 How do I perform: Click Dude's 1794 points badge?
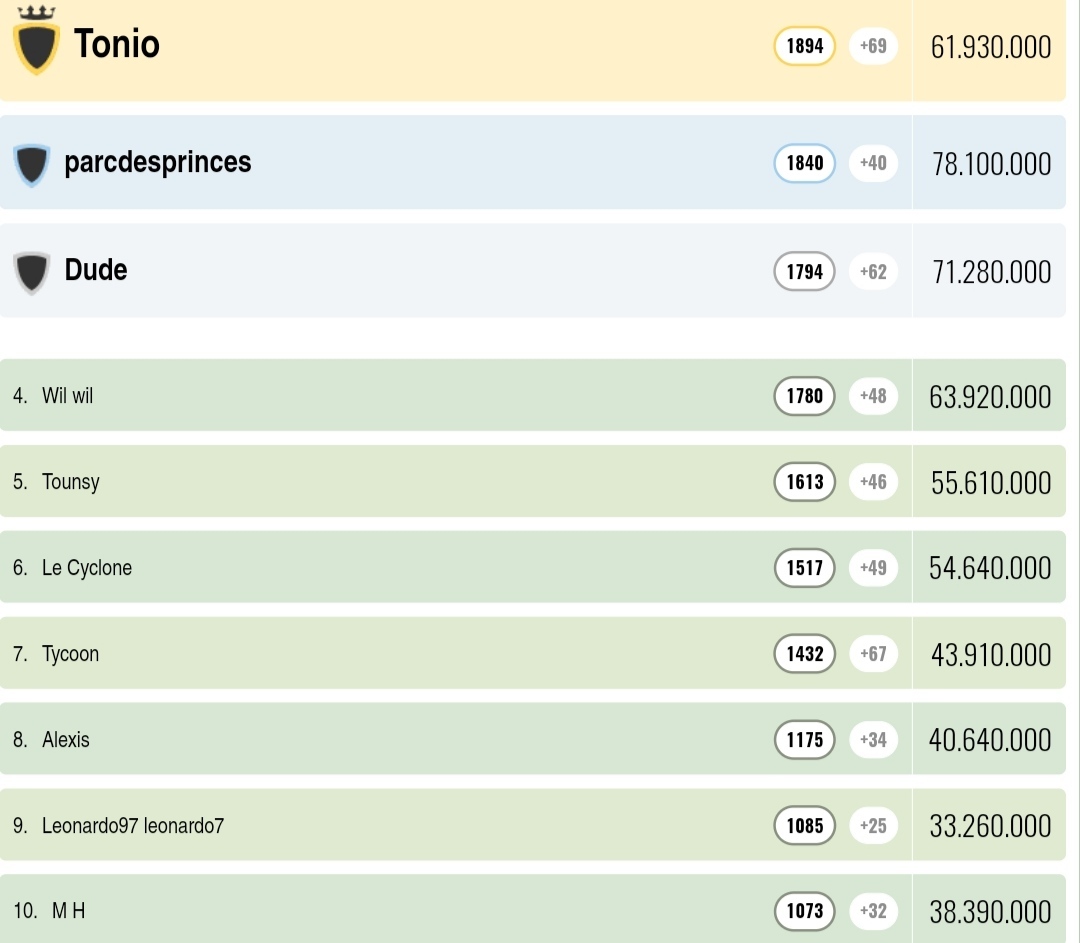click(x=804, y=271)
